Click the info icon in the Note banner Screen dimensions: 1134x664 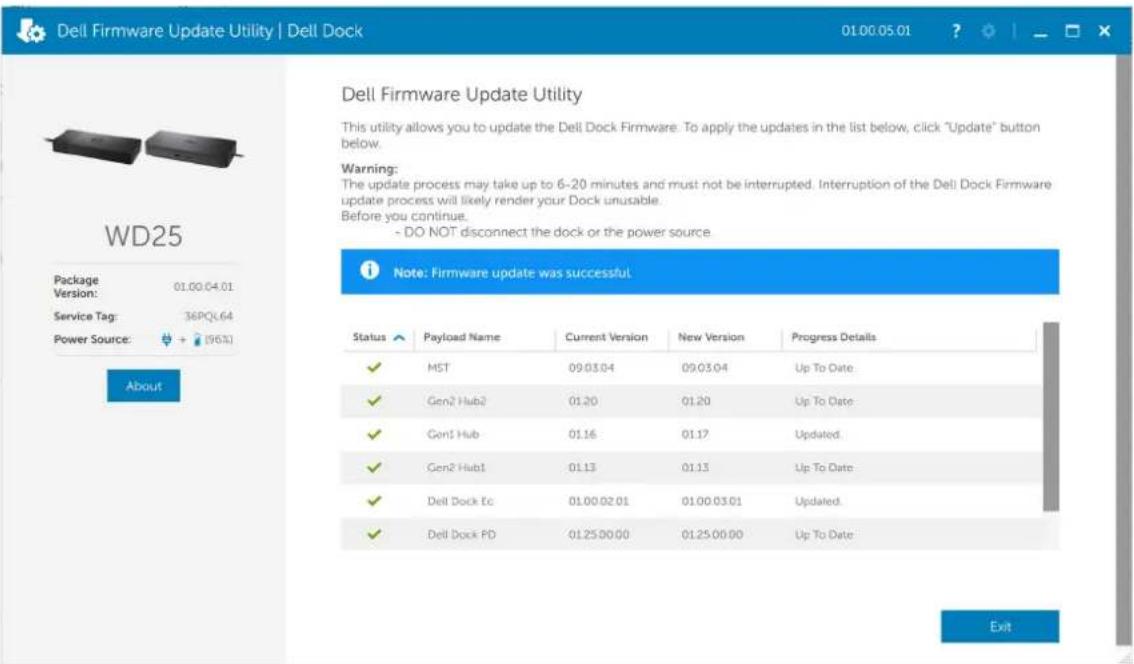pyautogui.click(x=370, y=271)
